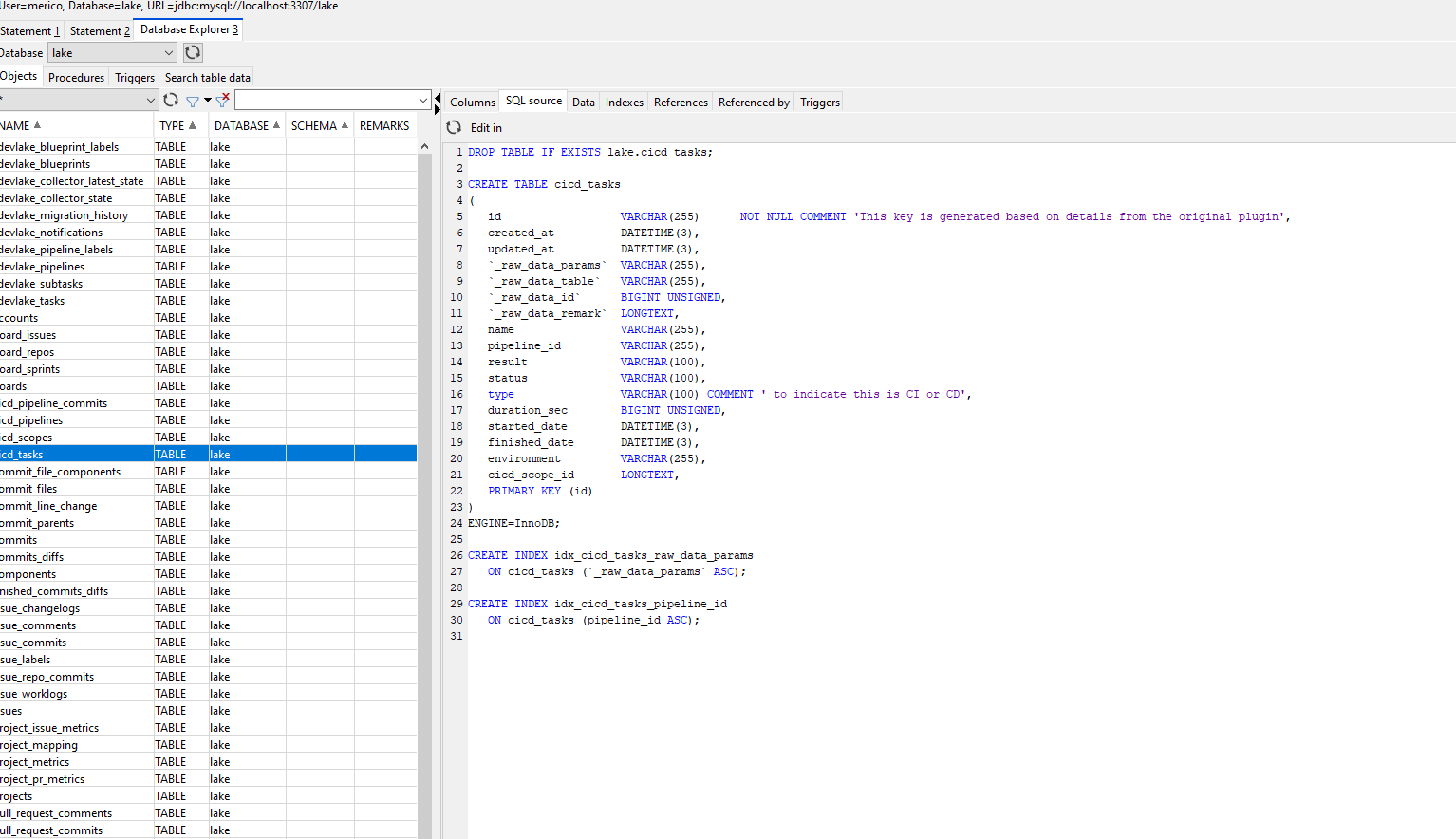Screen dimensions: 1456x839
Task: Click the Edit in button
Action: click(x=486, y=127)
